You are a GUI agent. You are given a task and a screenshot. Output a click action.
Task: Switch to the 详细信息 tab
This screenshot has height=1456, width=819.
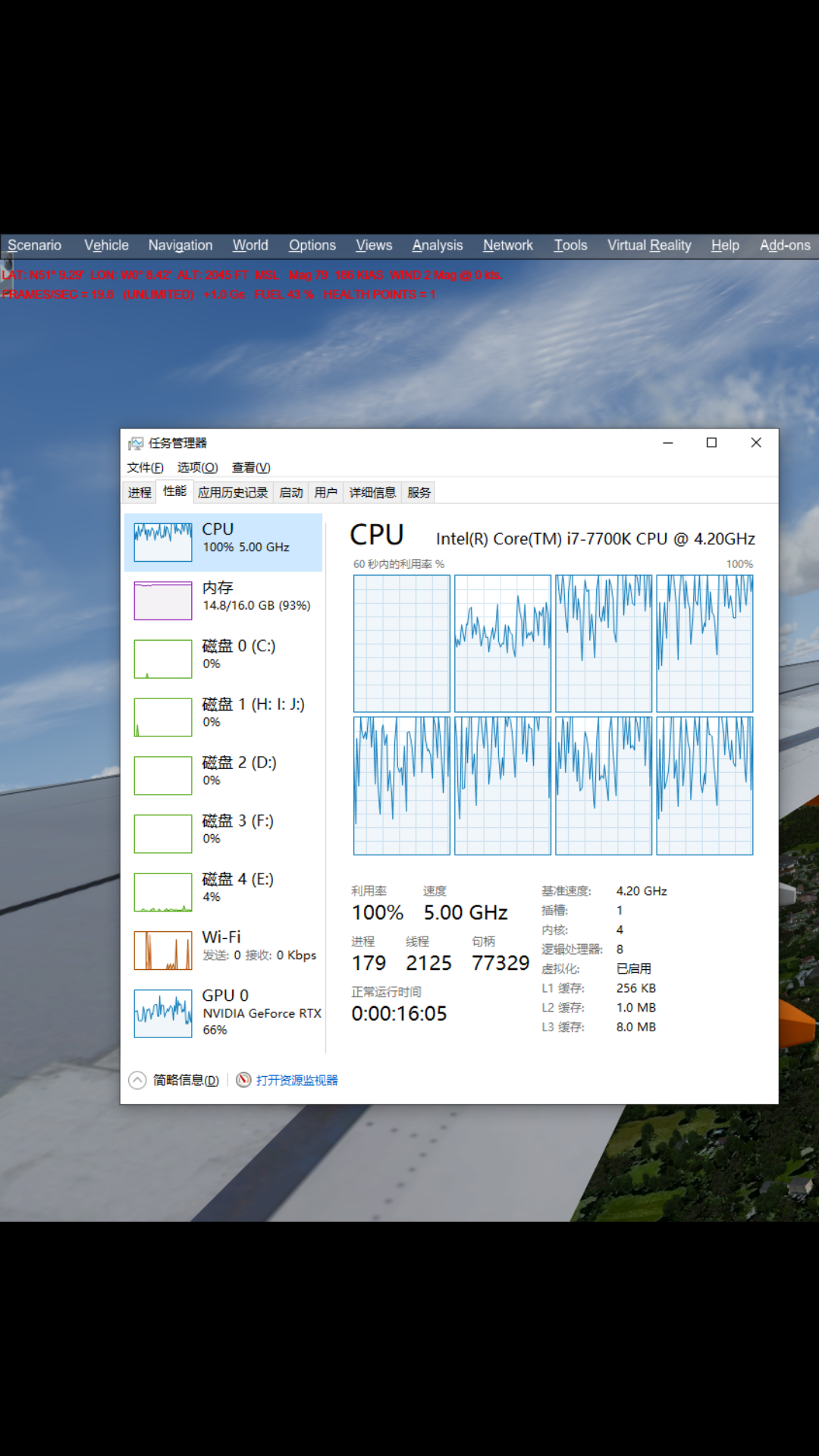[372, 493]
